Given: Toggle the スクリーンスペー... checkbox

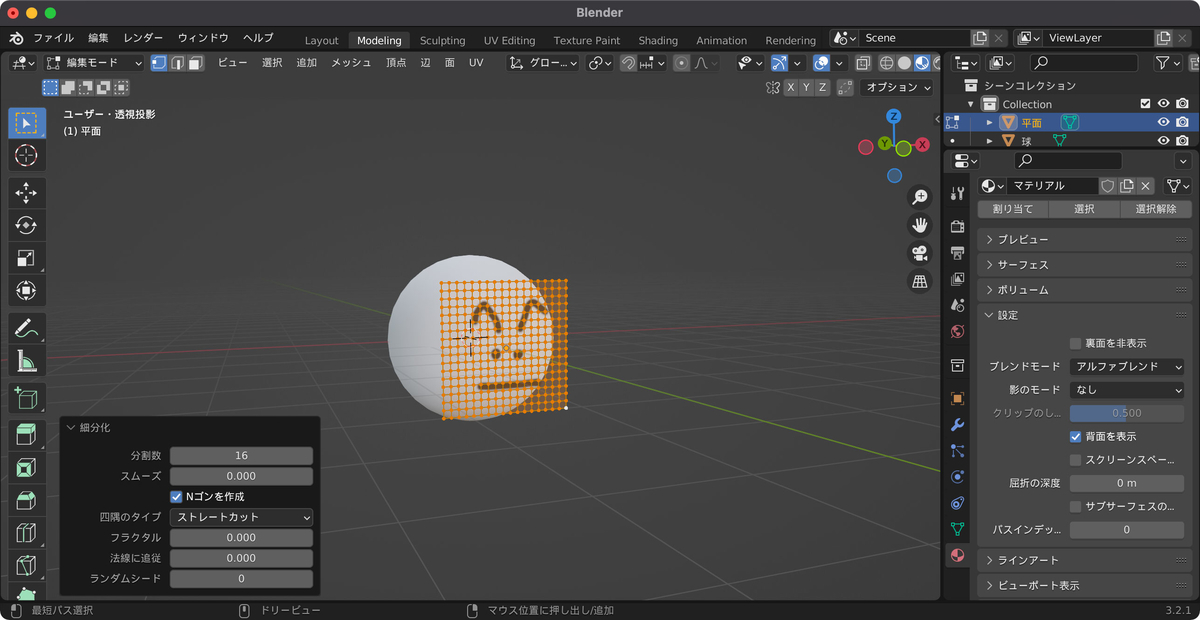Looking at the screenshot, I should click(1076, 460).
